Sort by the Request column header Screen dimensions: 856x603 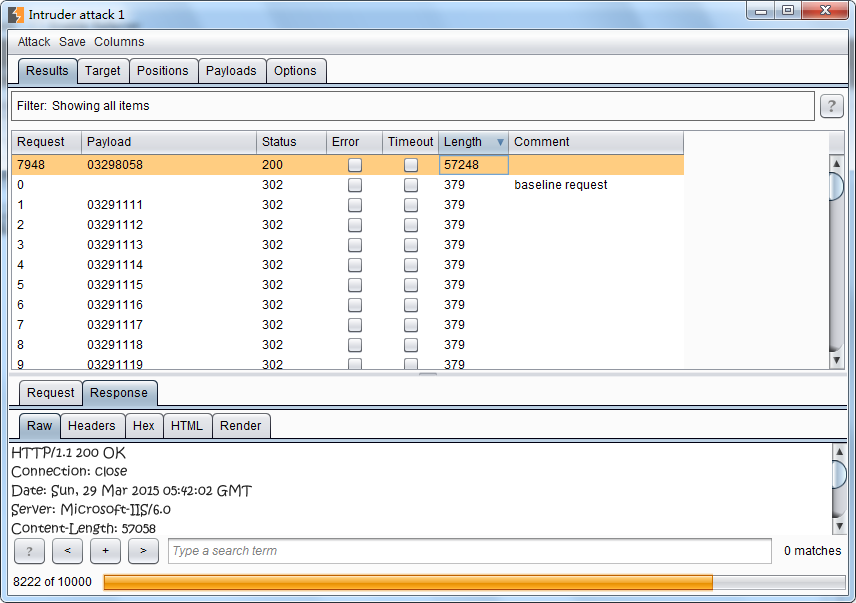pos(46,142)
